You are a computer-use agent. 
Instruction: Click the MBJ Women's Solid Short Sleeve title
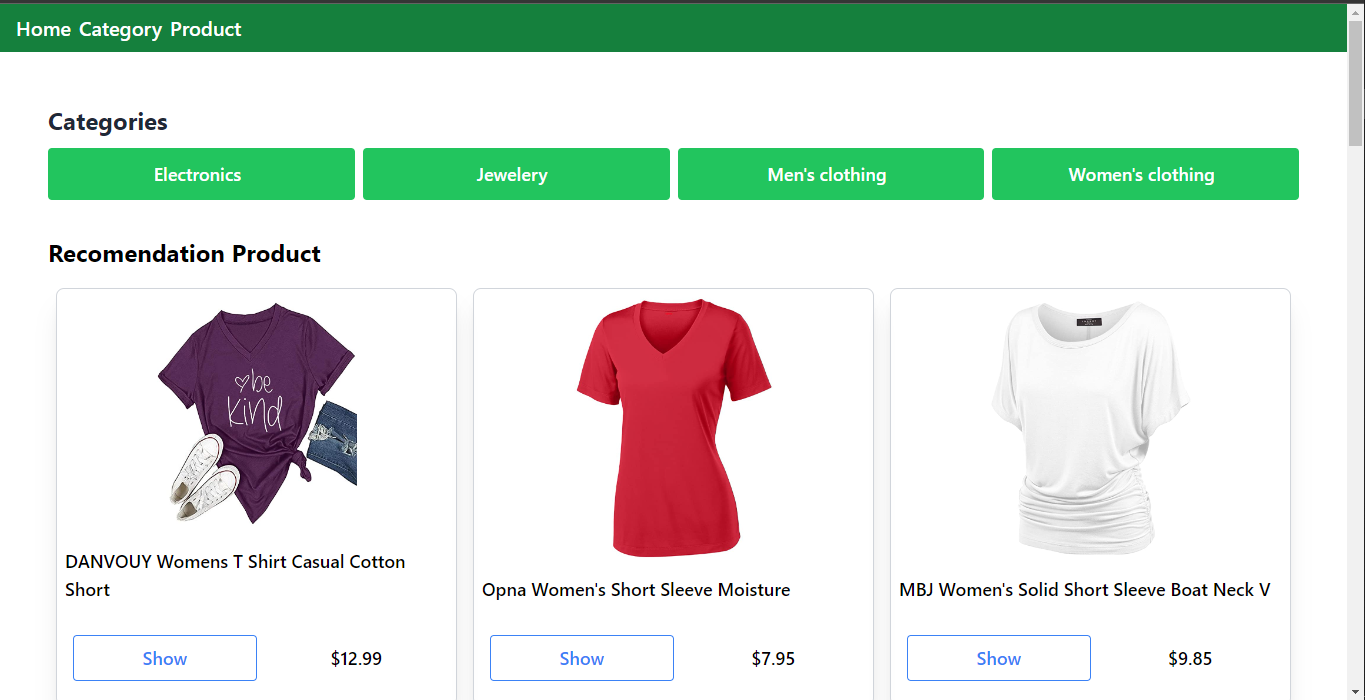click(x=1084, y=590)
